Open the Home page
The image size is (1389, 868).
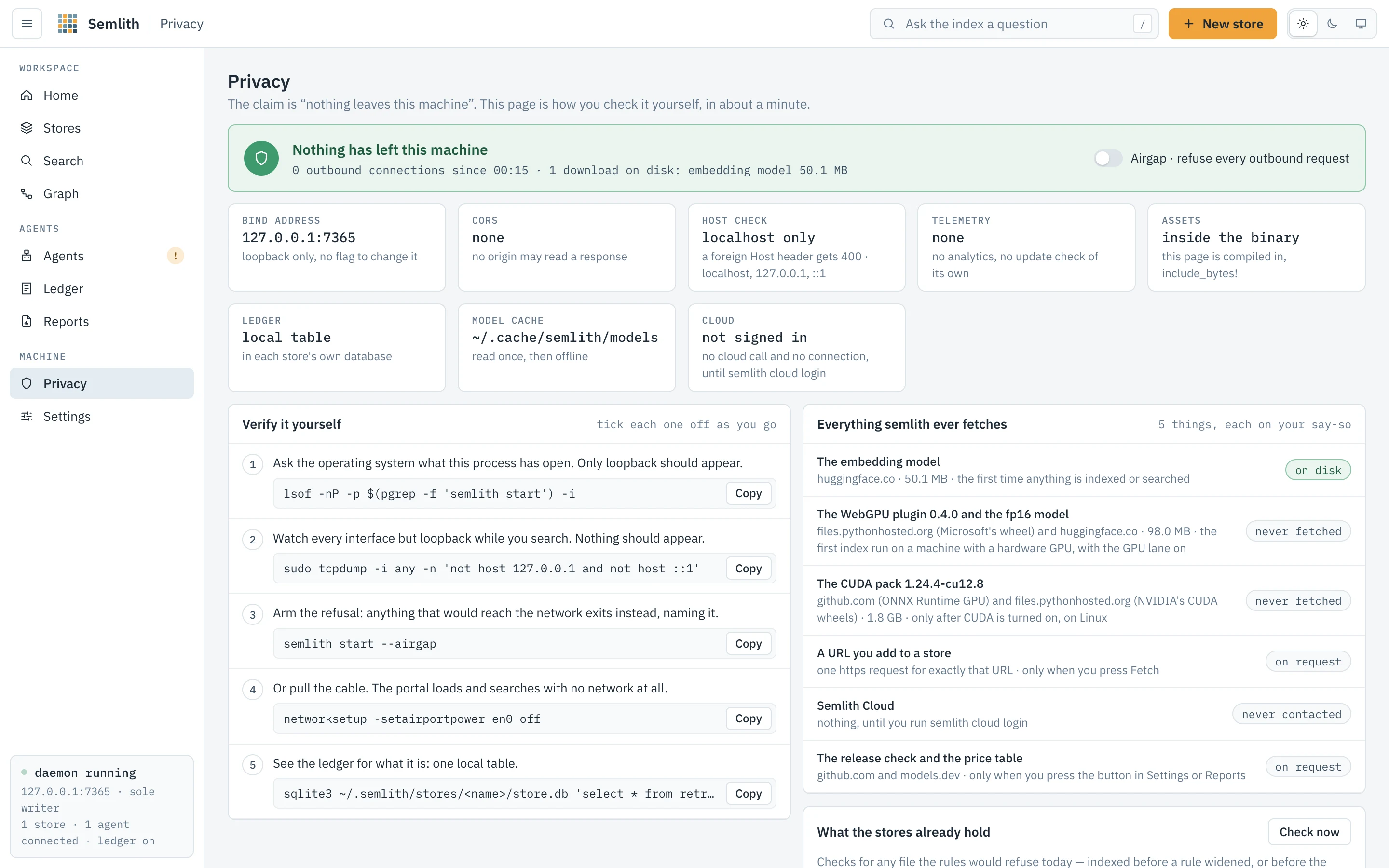coord(102,95)
